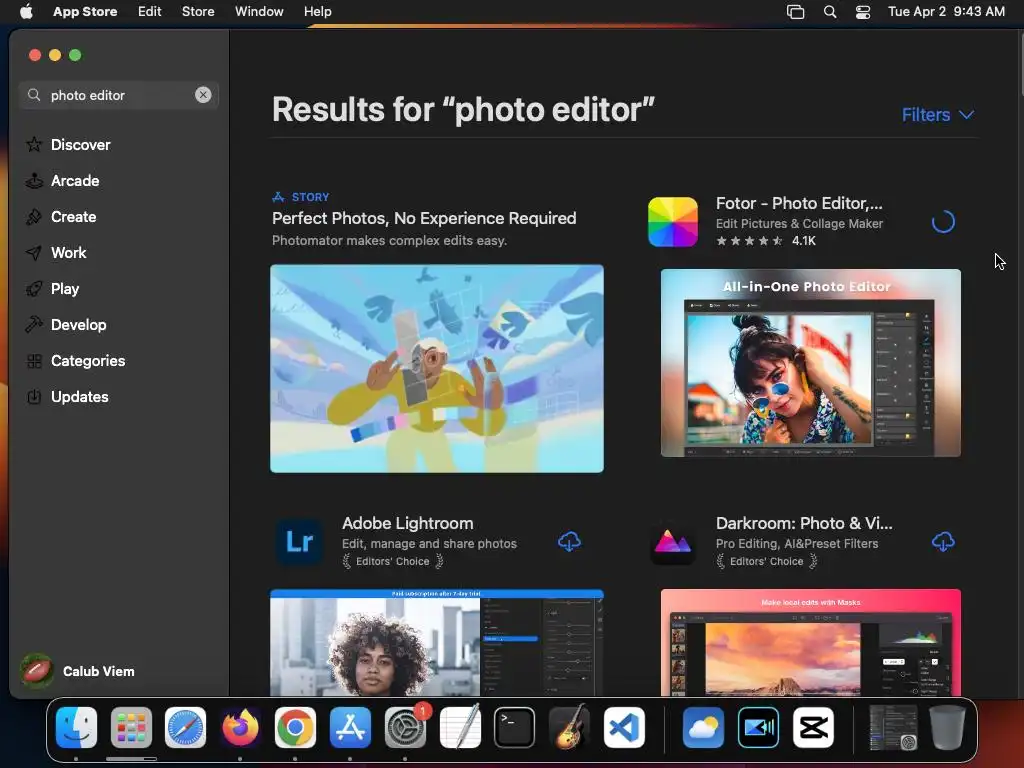
Task: Click App Store icon in the Dock
Action: coord(350,728)
